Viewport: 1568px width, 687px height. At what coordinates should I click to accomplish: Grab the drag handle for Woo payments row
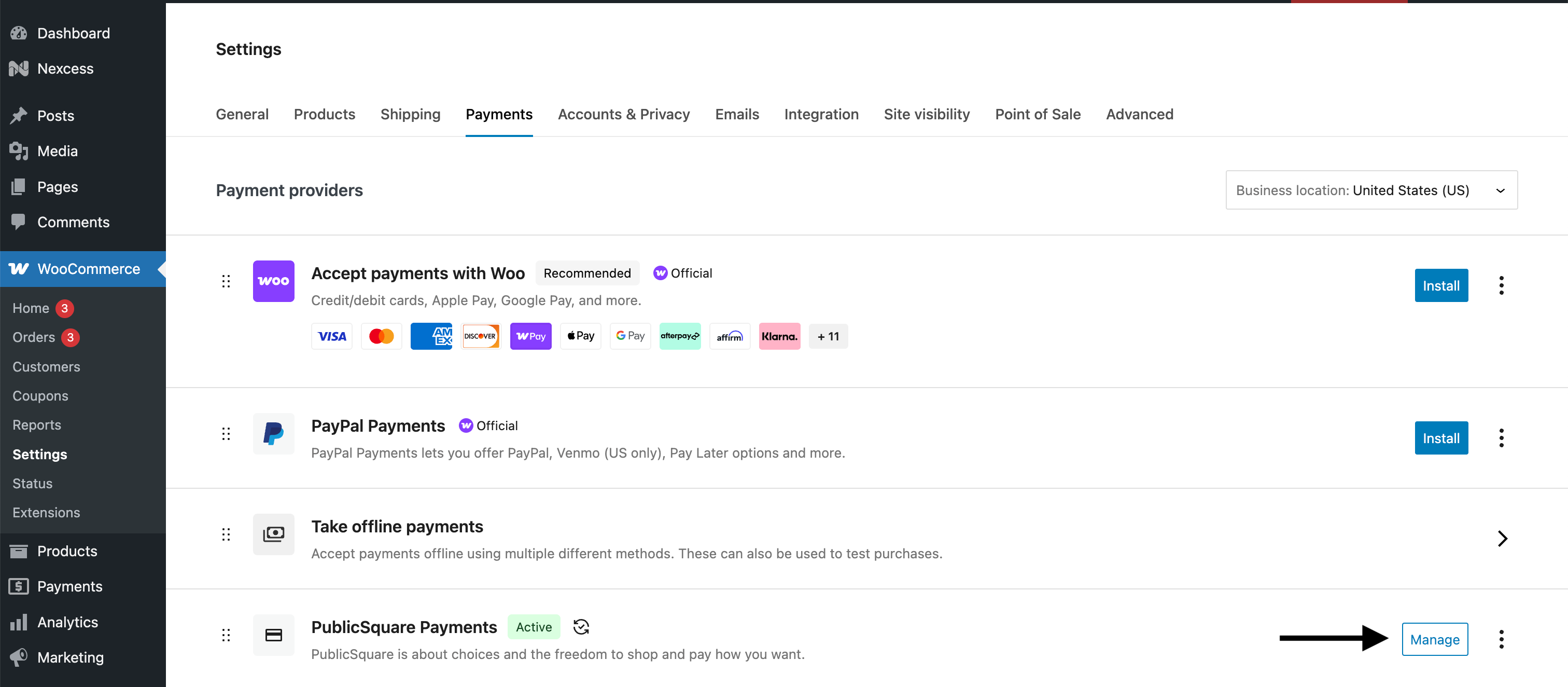tap(226, 281)
